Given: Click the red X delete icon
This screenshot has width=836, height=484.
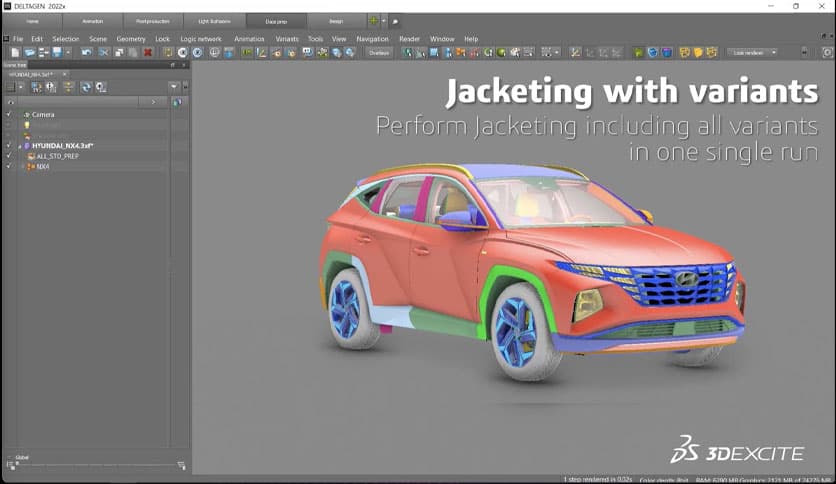Looking at the screenshot, I should (x=148, y=52).
